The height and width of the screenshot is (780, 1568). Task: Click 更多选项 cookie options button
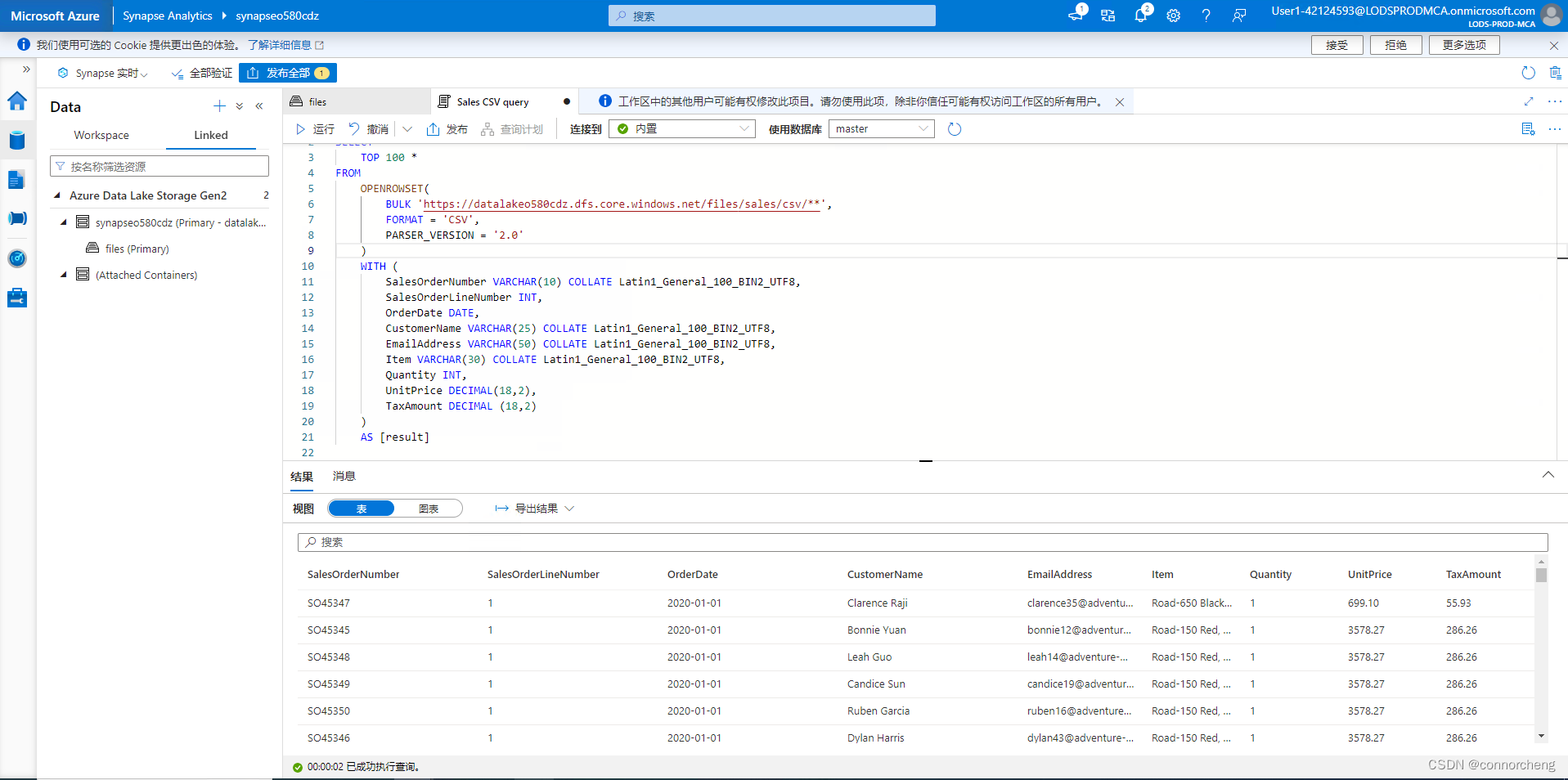tap(1464, 45)
